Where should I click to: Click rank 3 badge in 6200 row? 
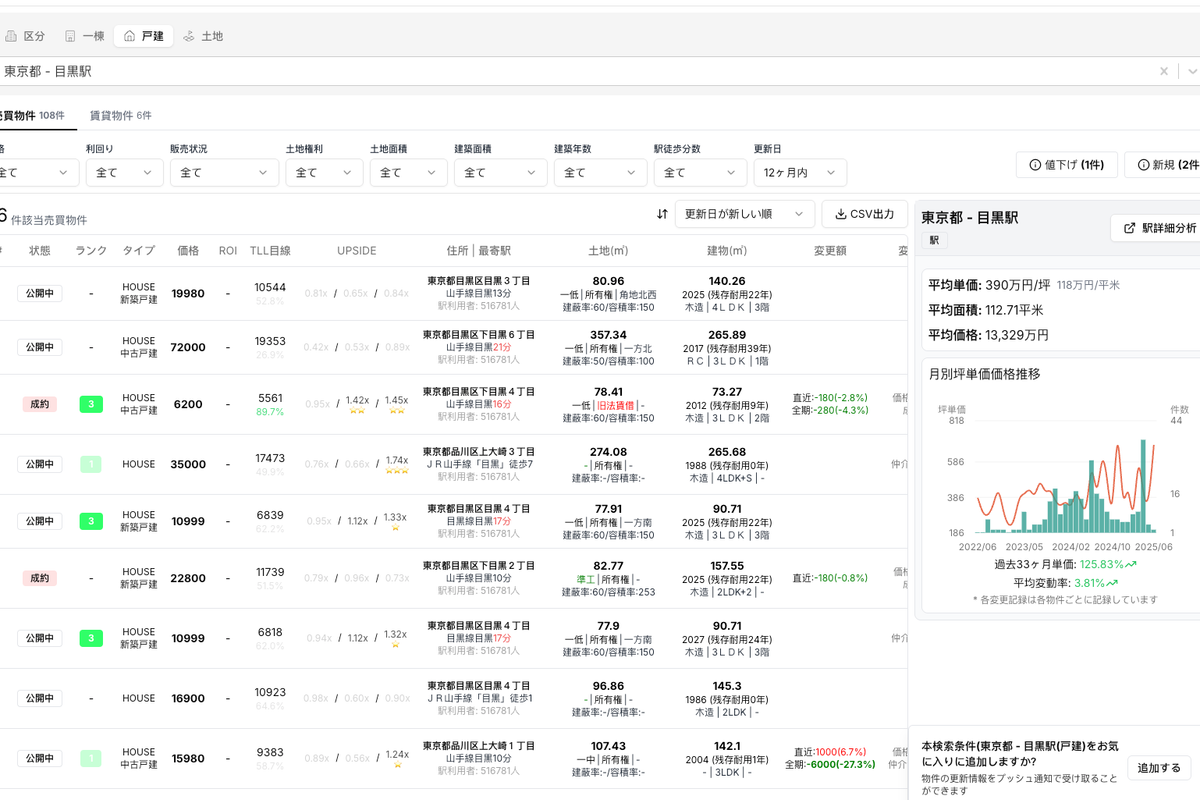tap(91, 404)
